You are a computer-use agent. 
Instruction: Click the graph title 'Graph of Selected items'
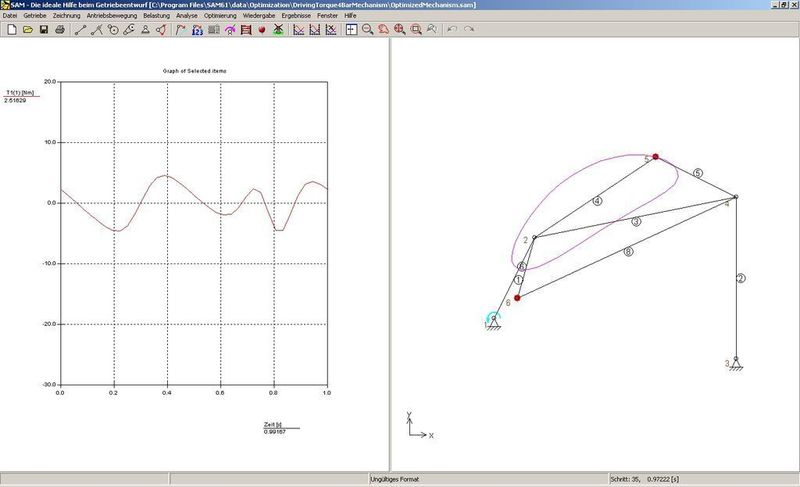[x=194, y=71]
